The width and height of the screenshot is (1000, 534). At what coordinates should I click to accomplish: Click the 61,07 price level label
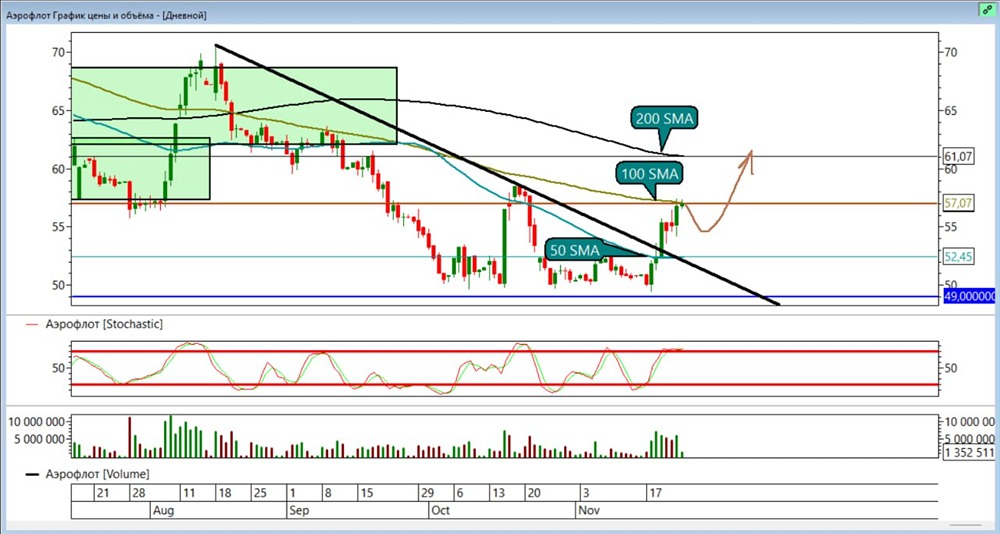coord(957,156)
